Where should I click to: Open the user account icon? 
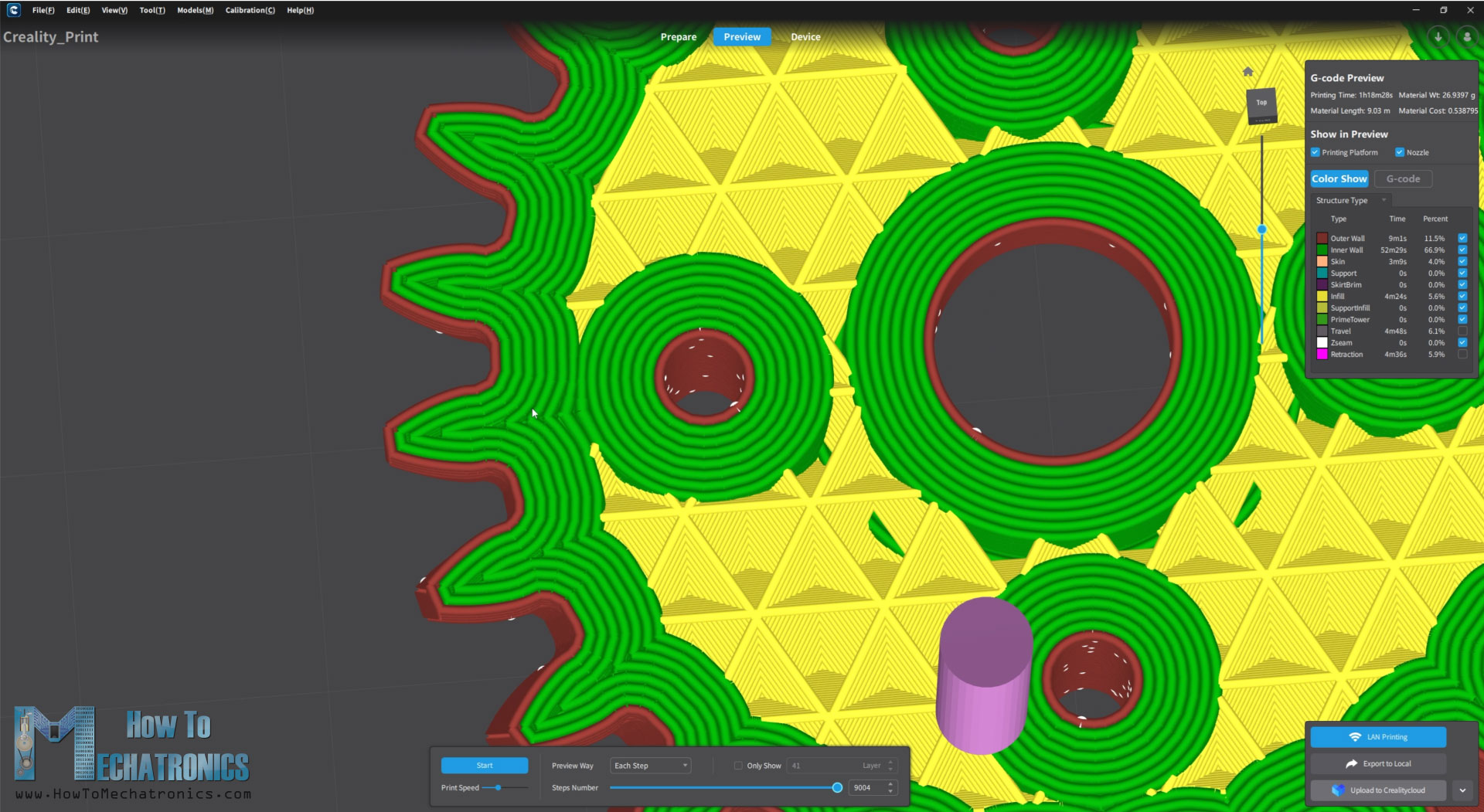(1466, 37)
